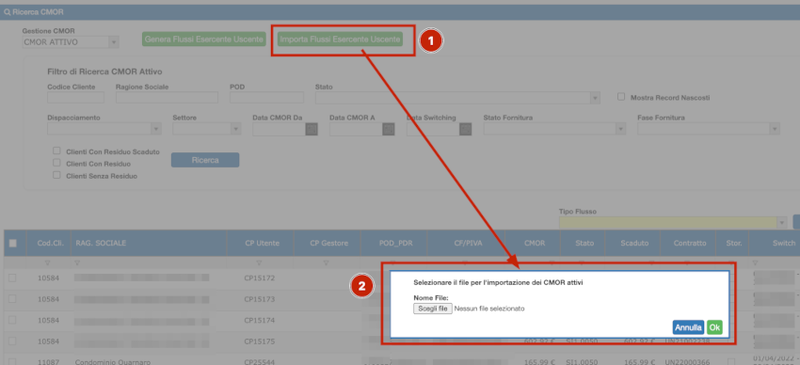Open the Tipo Flusso dropdown

pyautogui.click(x=782, y=223)
